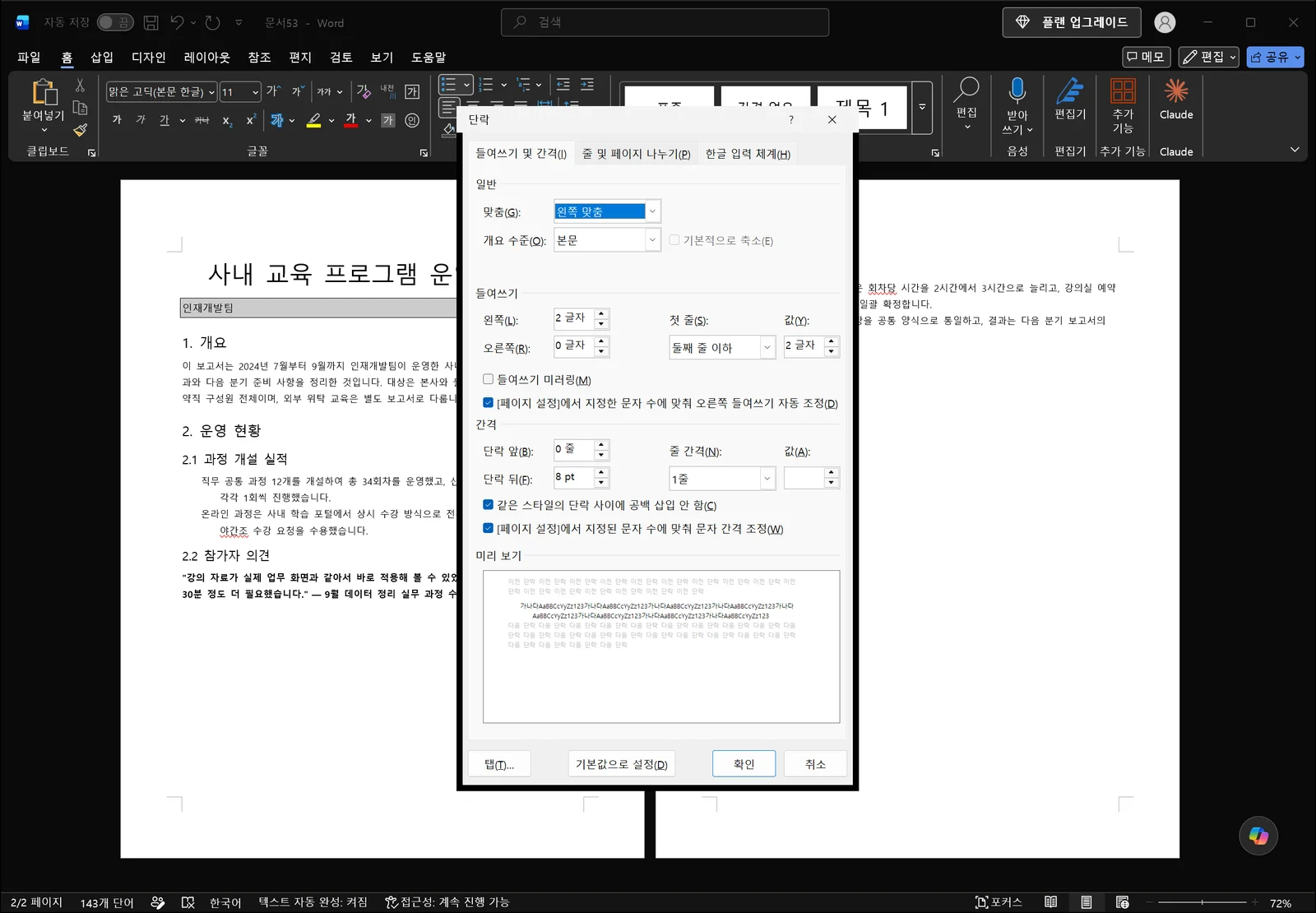Click the zoom slider in status bar
The image size is (1316, 913).
click(1202, 902)
